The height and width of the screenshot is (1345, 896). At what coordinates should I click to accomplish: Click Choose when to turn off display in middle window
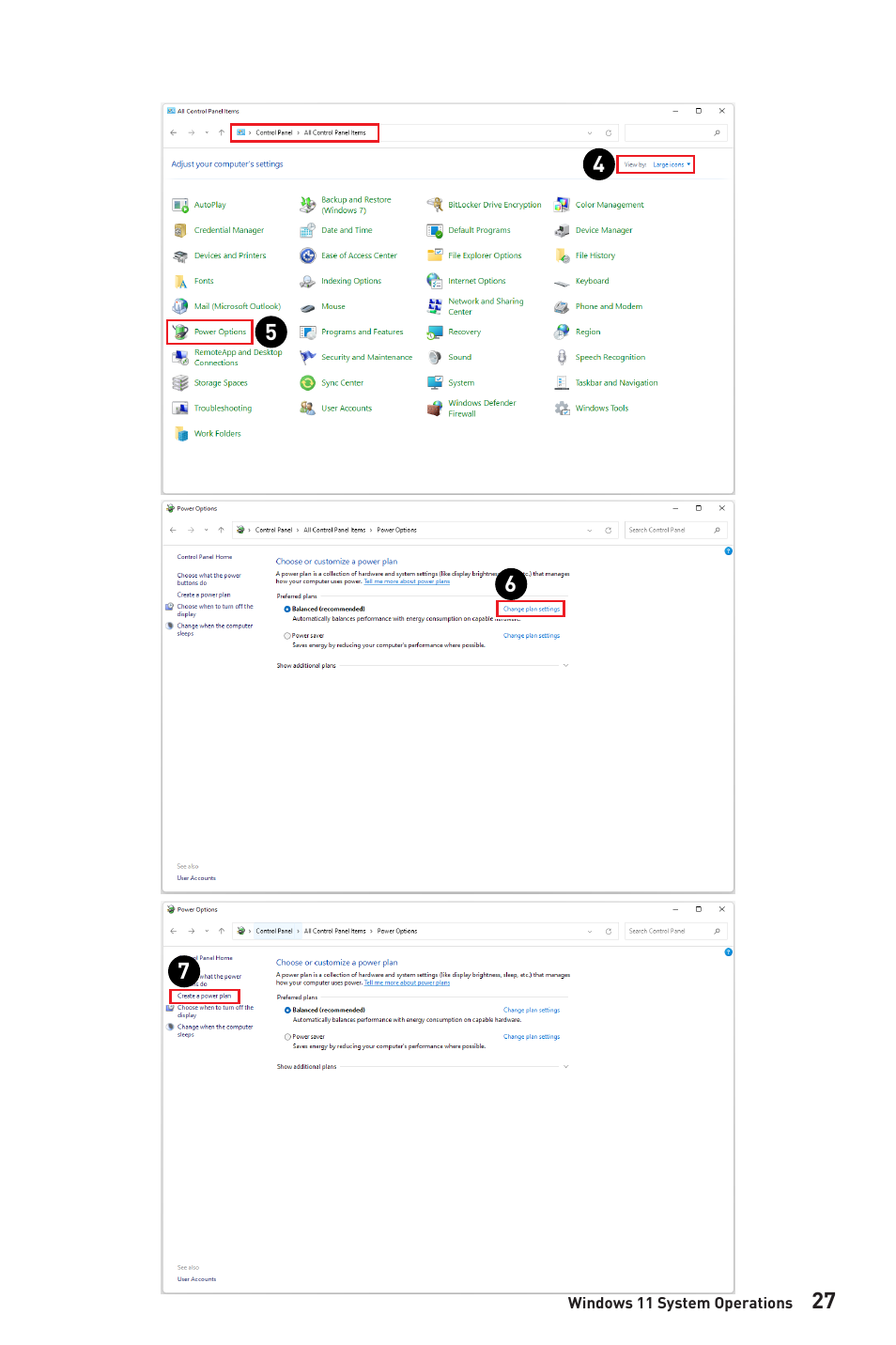(215, 611)
